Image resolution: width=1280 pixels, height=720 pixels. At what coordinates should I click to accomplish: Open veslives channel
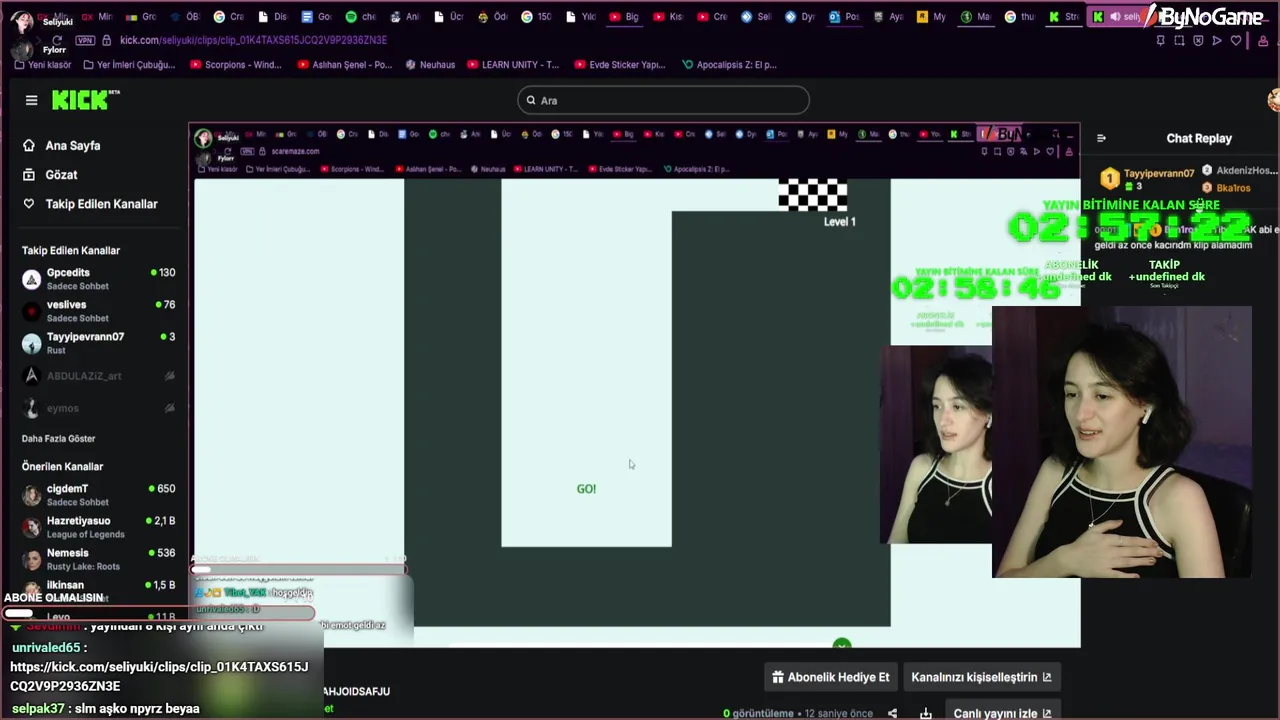coord(98,311)
